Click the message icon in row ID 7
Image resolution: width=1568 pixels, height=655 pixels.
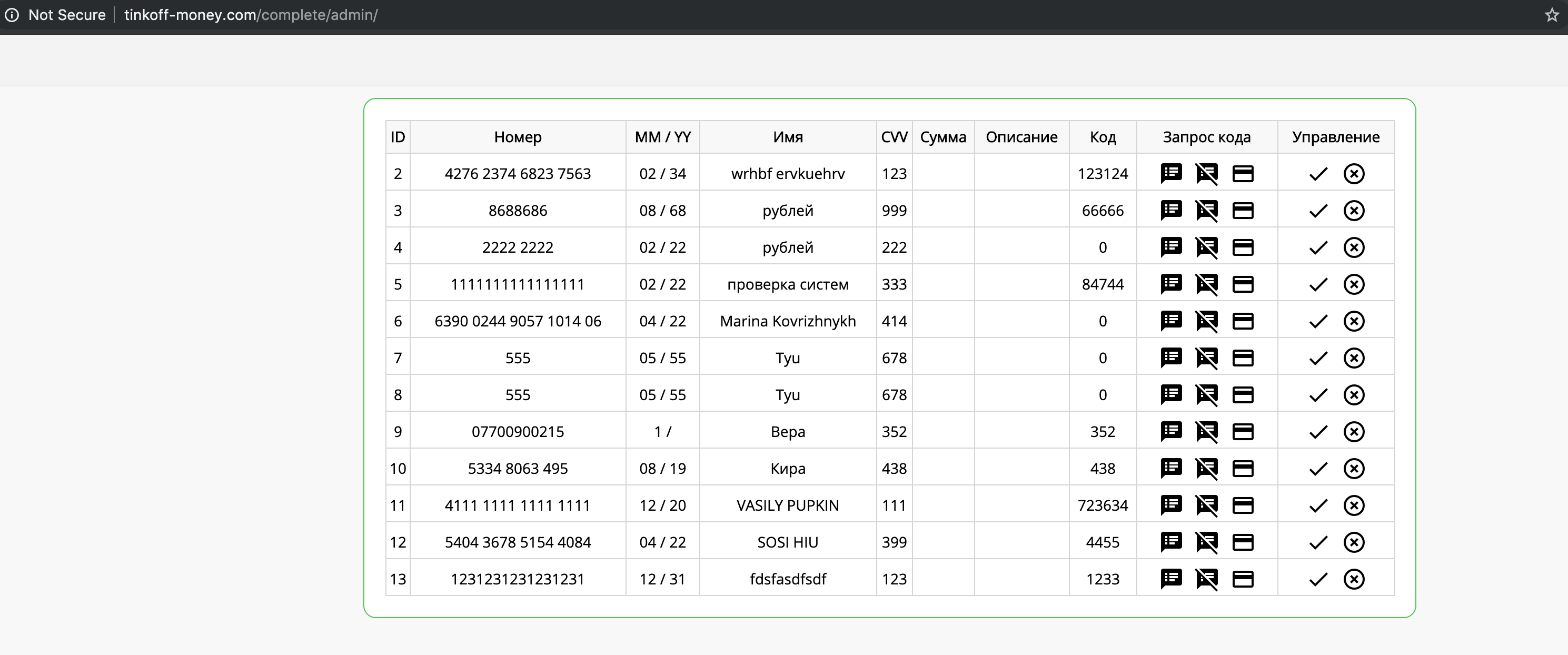1170,358
